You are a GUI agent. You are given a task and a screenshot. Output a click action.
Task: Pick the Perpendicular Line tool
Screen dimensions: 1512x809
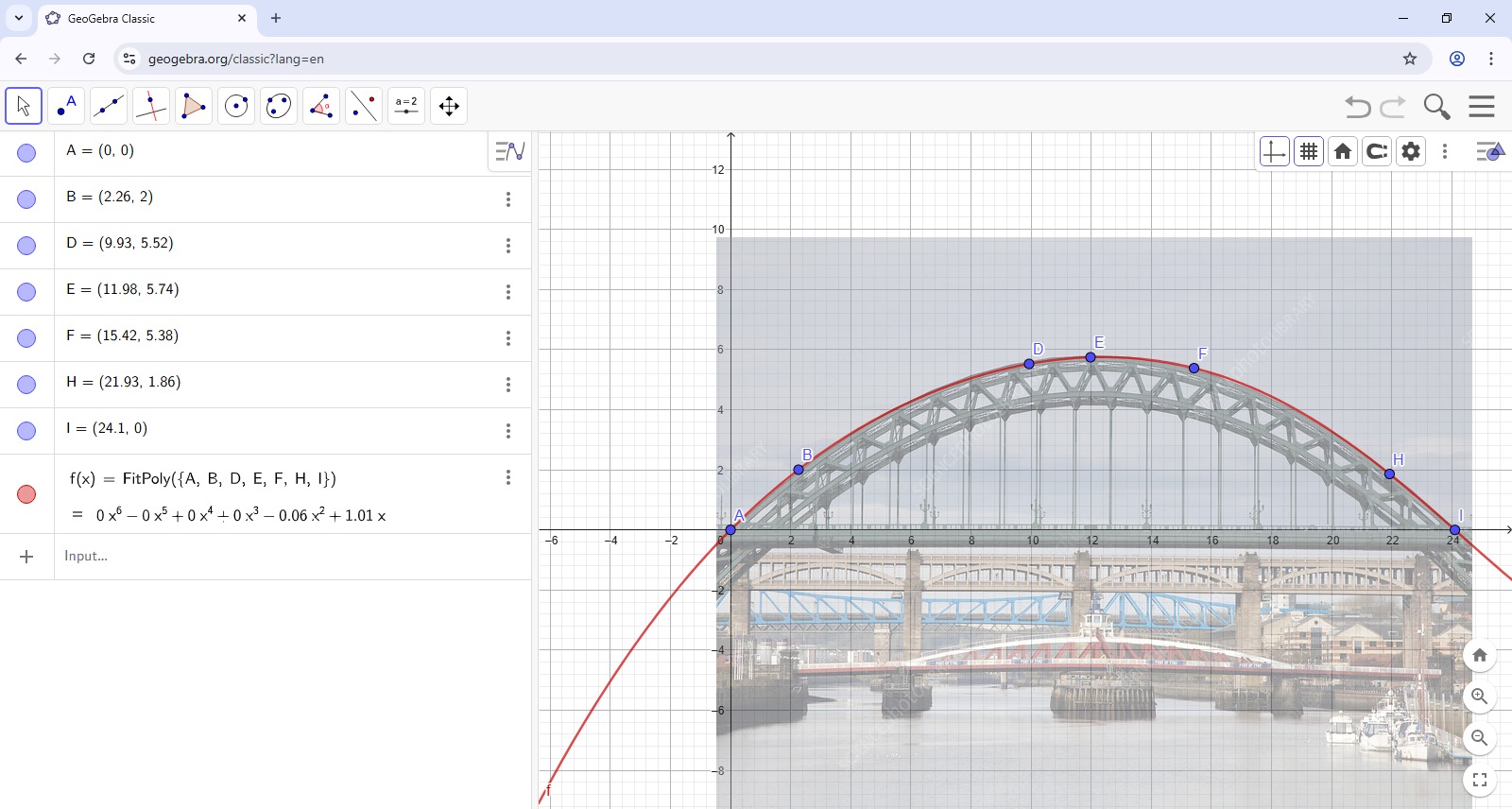tap(151, 106)
